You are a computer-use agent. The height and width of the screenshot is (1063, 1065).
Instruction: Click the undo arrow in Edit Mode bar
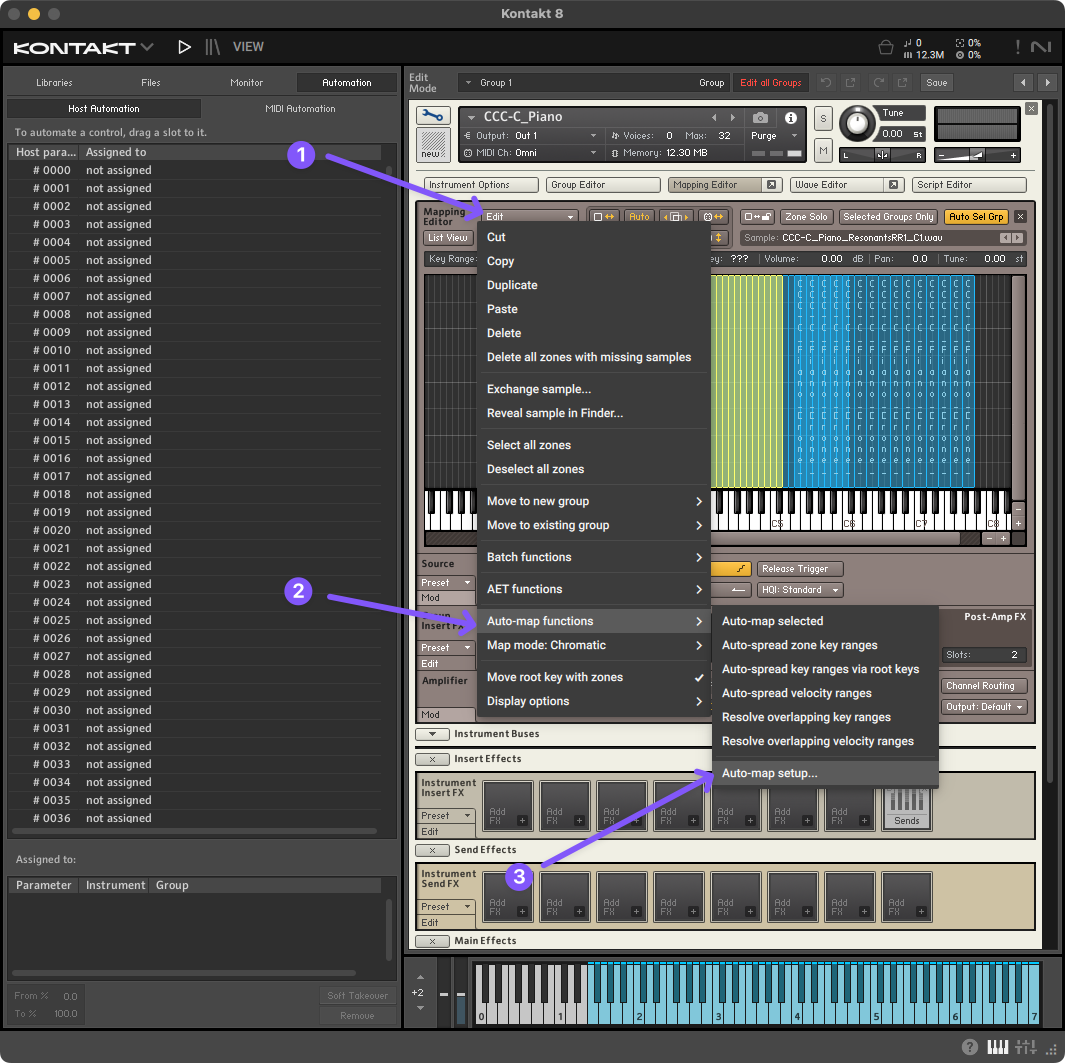tap(826, 83)
